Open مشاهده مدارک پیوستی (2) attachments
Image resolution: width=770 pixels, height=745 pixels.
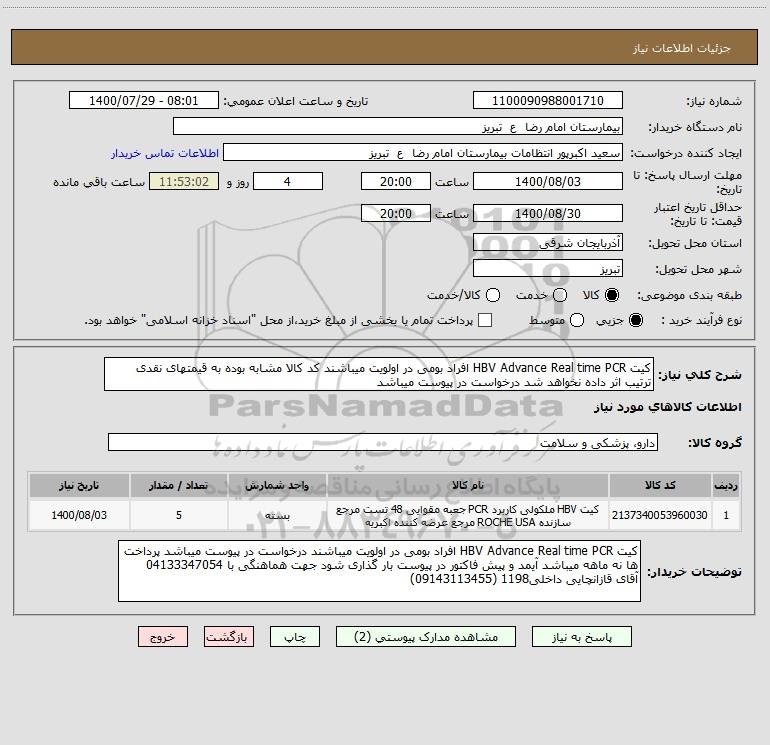coord(425,636)
